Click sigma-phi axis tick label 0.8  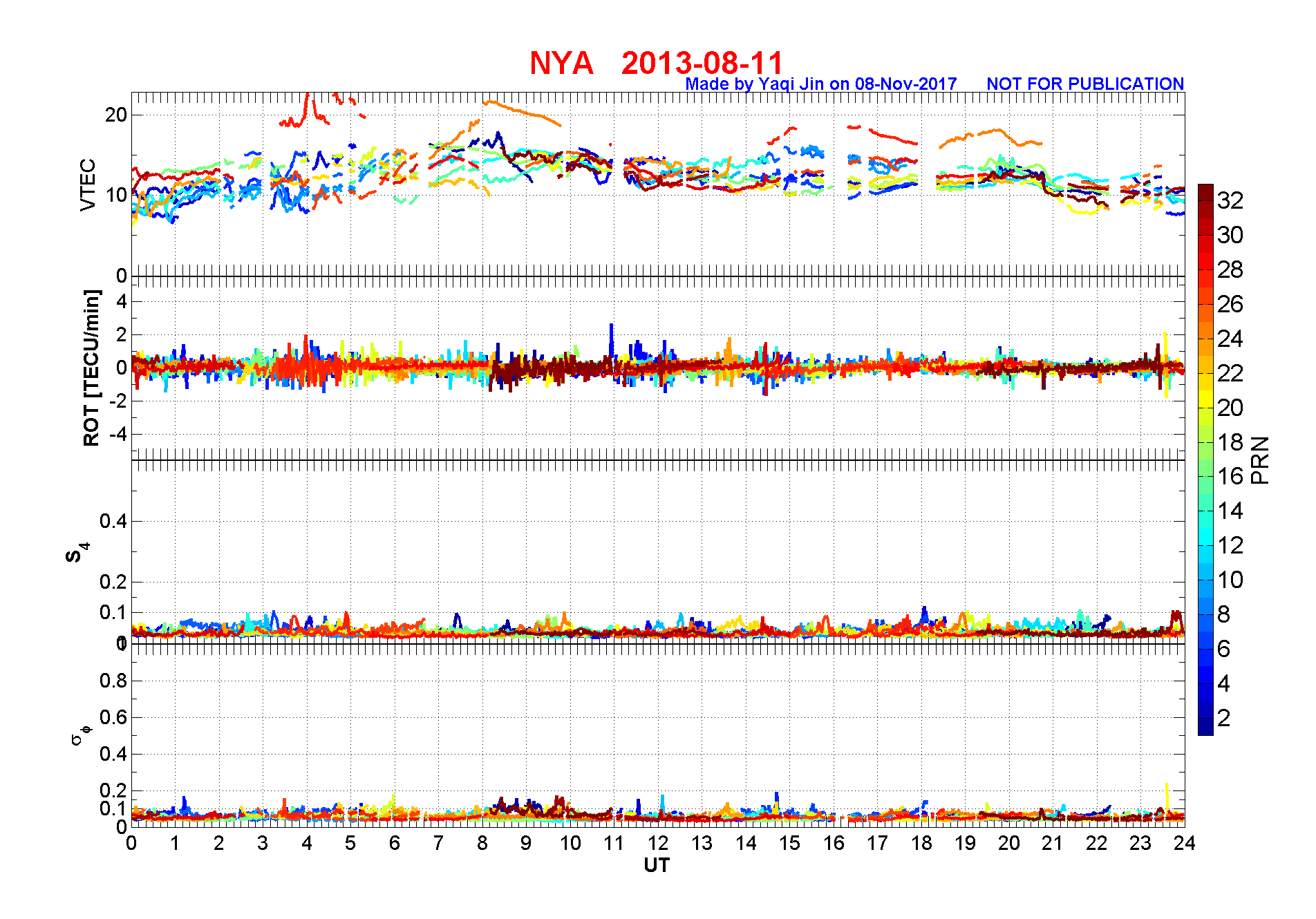point(113,681)
